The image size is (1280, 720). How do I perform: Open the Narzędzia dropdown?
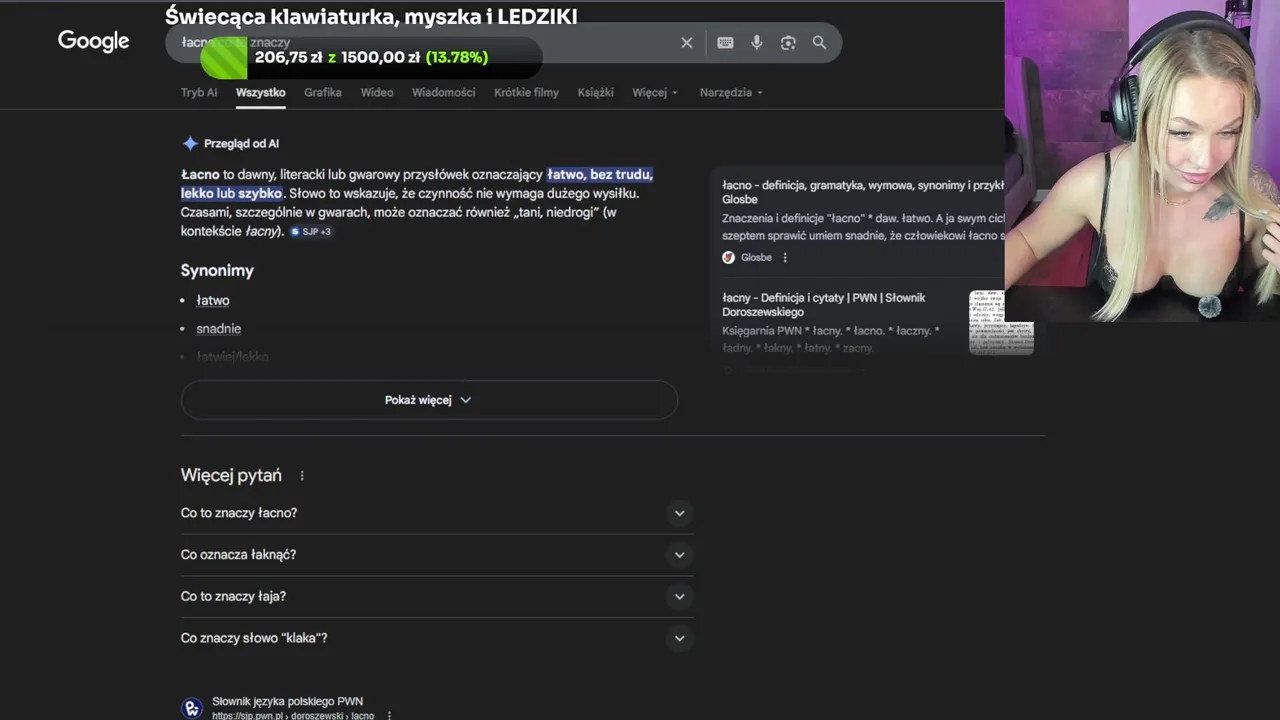pyautogui.click(x=731, y=92)
